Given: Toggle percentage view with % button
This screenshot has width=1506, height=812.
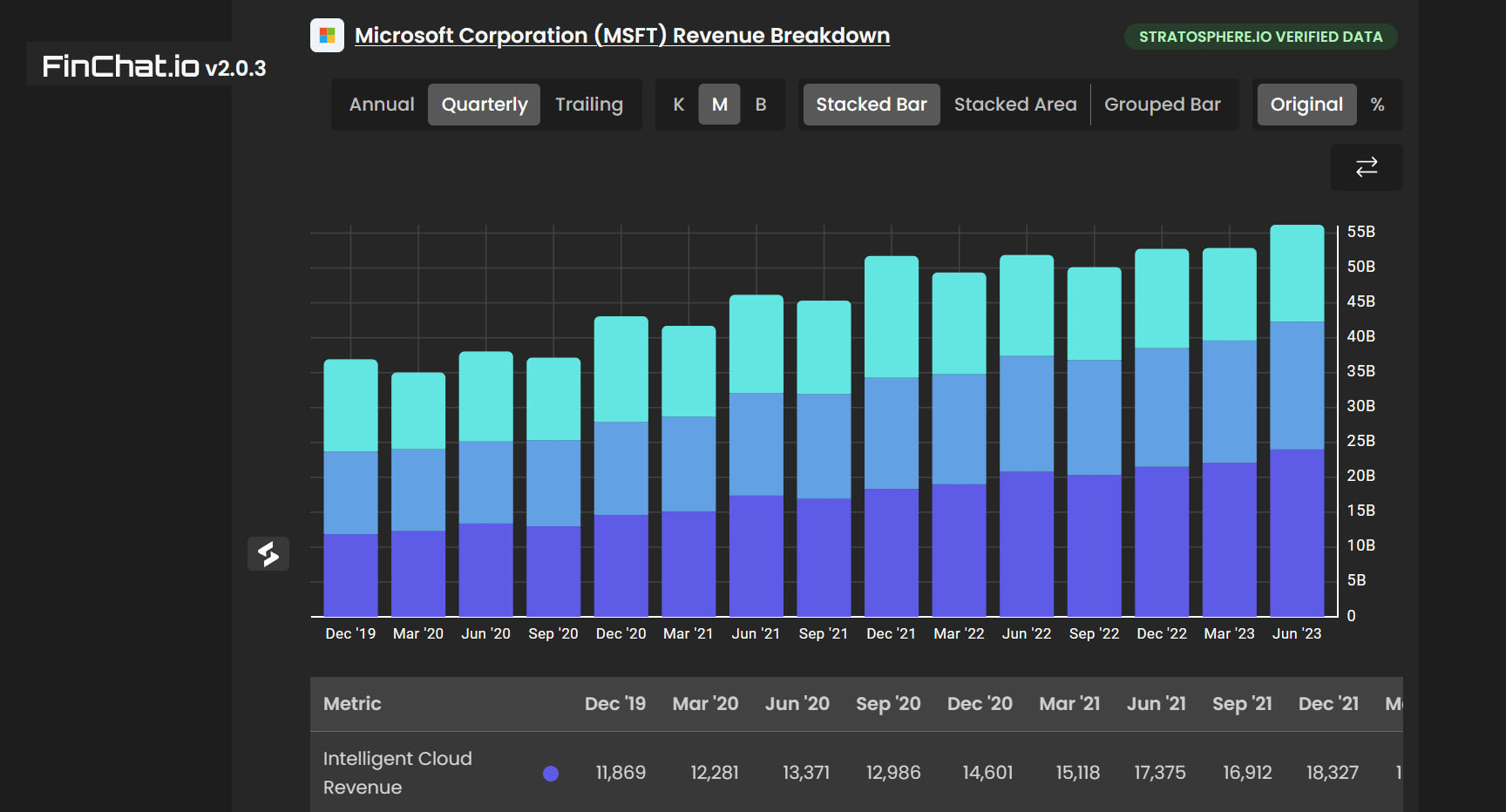Looking at the screenshot, I should tap(1377, 105).
